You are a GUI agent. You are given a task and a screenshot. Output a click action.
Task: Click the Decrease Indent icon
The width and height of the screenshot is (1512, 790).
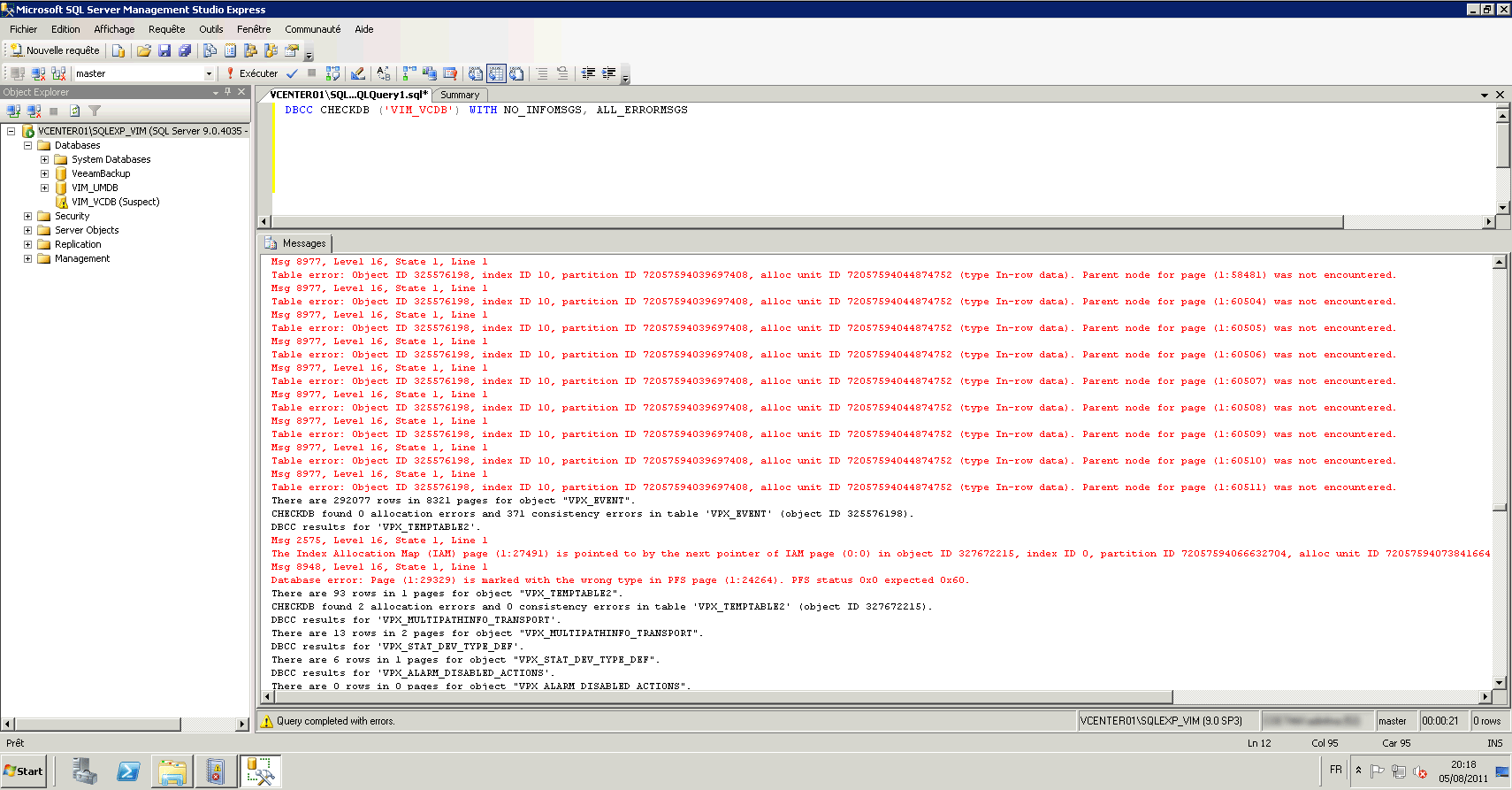[x=588, y=73]
